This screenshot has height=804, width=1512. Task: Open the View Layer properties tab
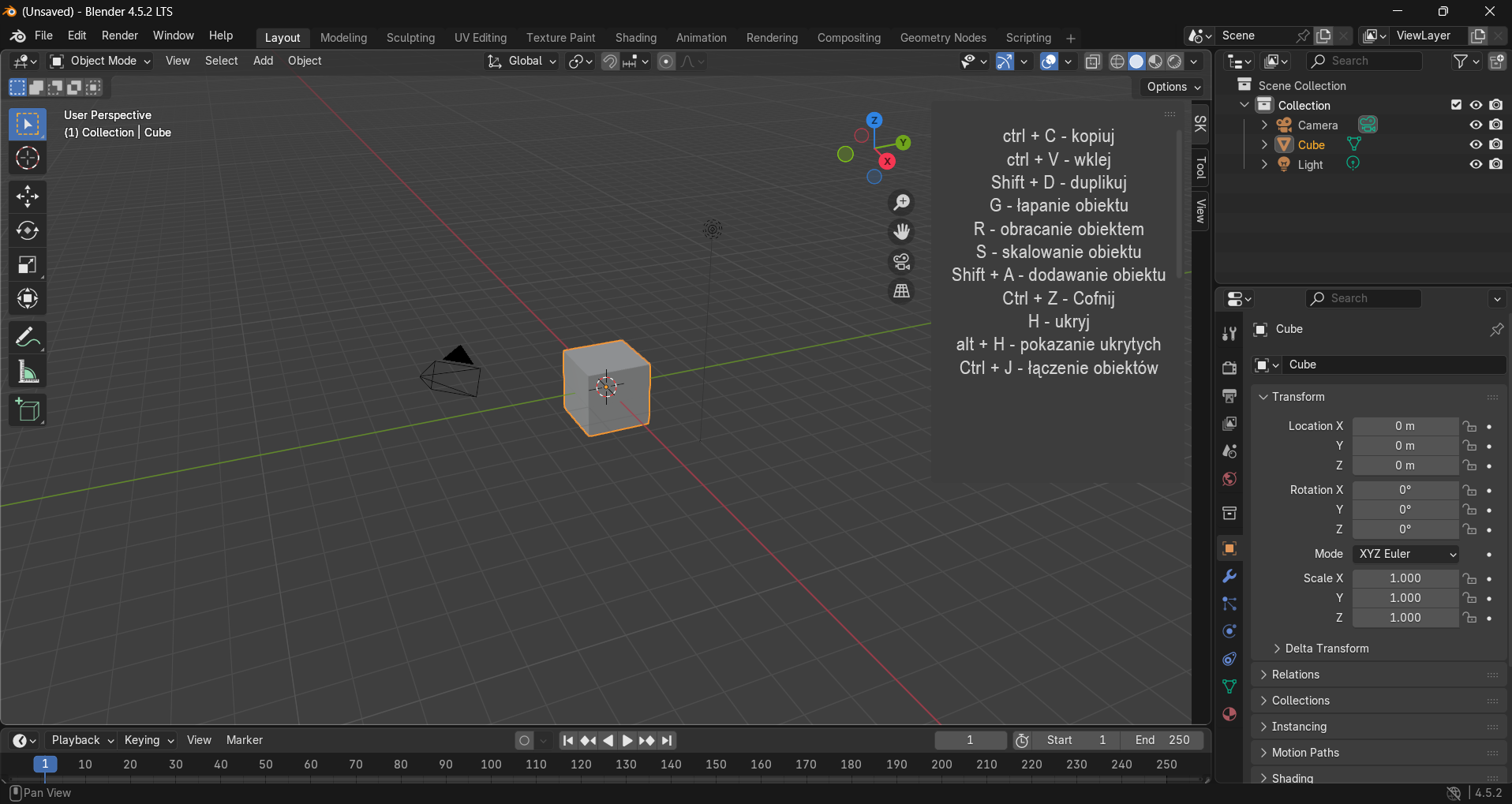(x=1229, y=424)
